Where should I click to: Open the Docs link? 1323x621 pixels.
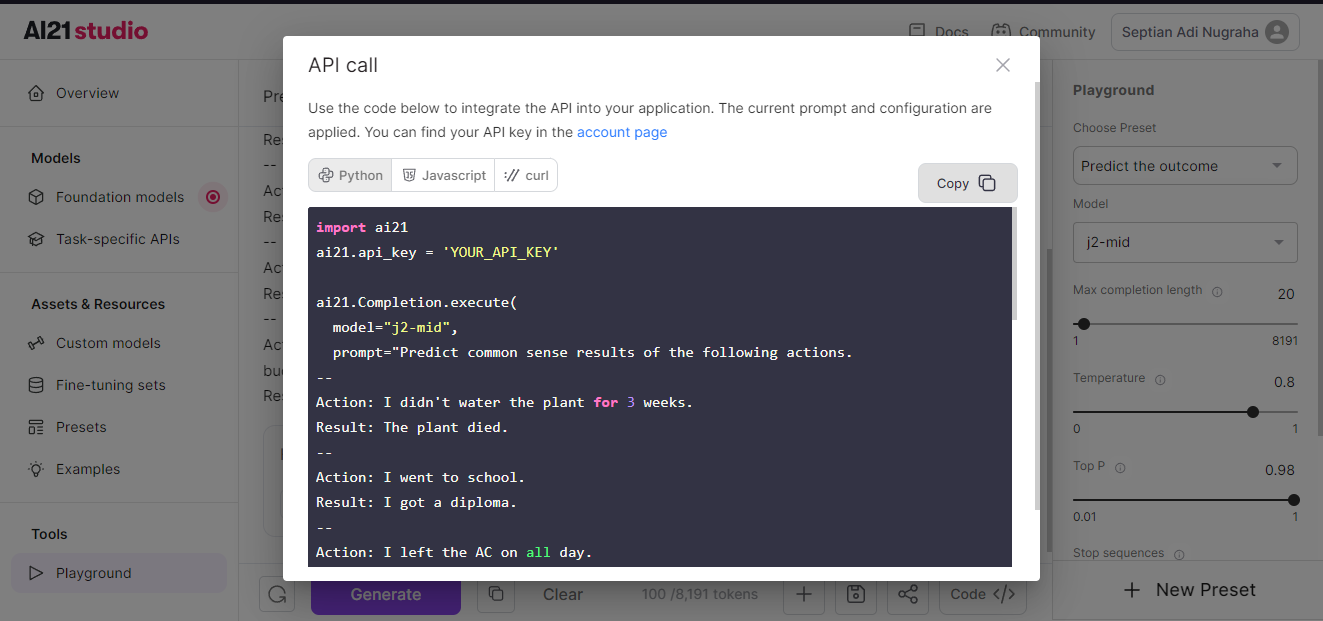(x=938, y=32)
